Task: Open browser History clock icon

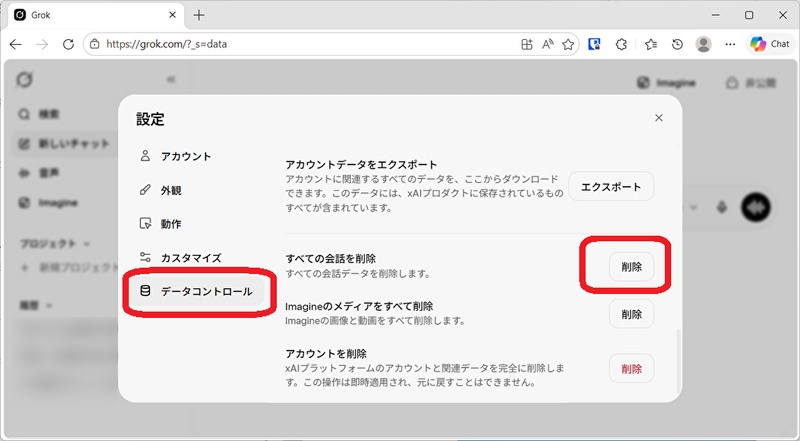Action: [677, 44]
